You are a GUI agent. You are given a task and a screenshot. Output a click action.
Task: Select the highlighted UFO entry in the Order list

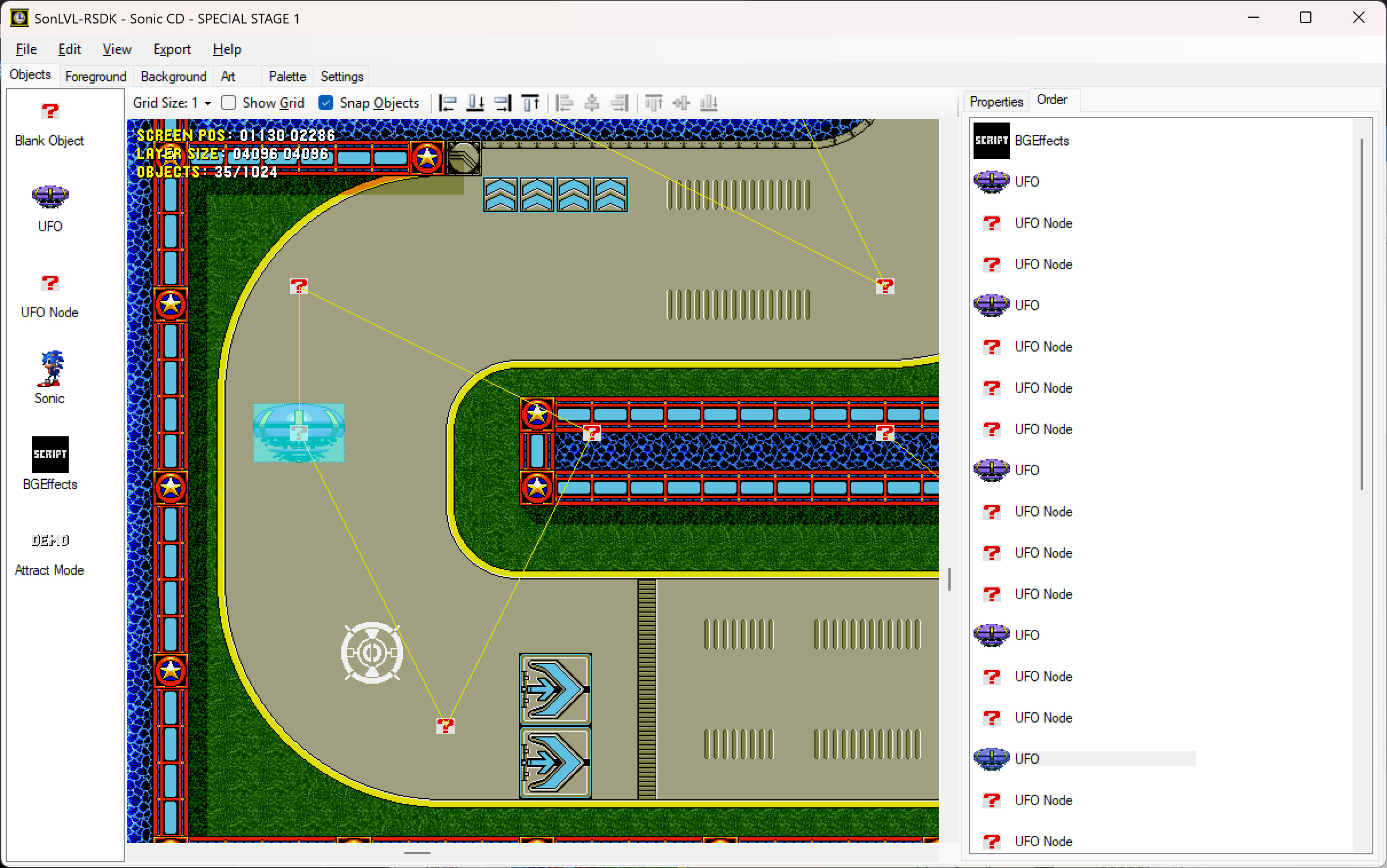click(1027, 758)
